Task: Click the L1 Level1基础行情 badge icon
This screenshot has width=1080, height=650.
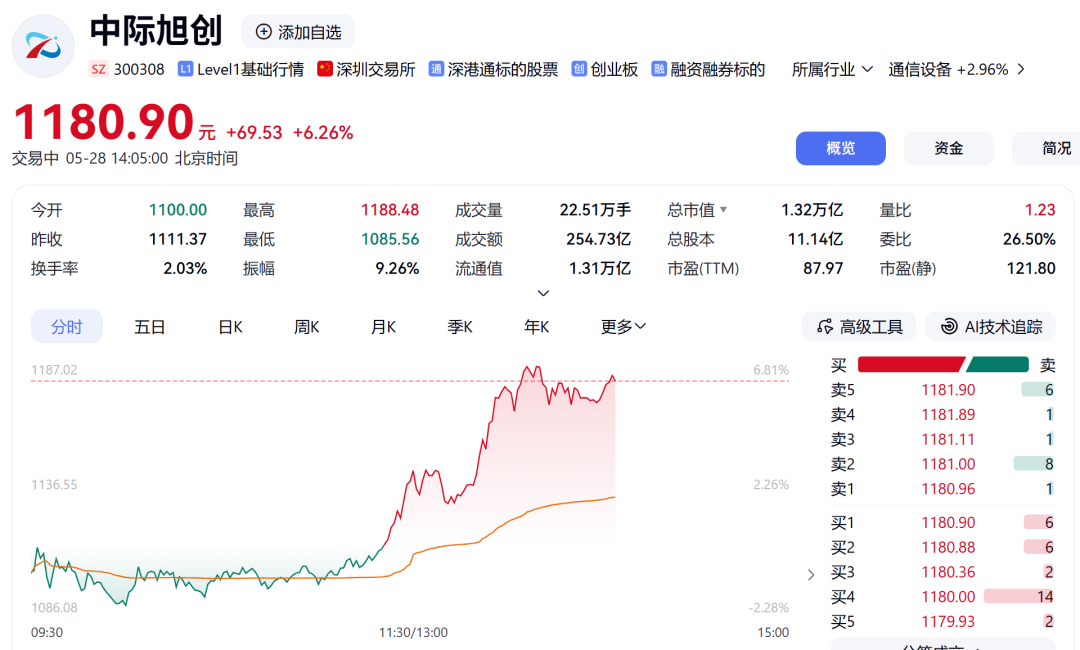Action: coord(185,69)
